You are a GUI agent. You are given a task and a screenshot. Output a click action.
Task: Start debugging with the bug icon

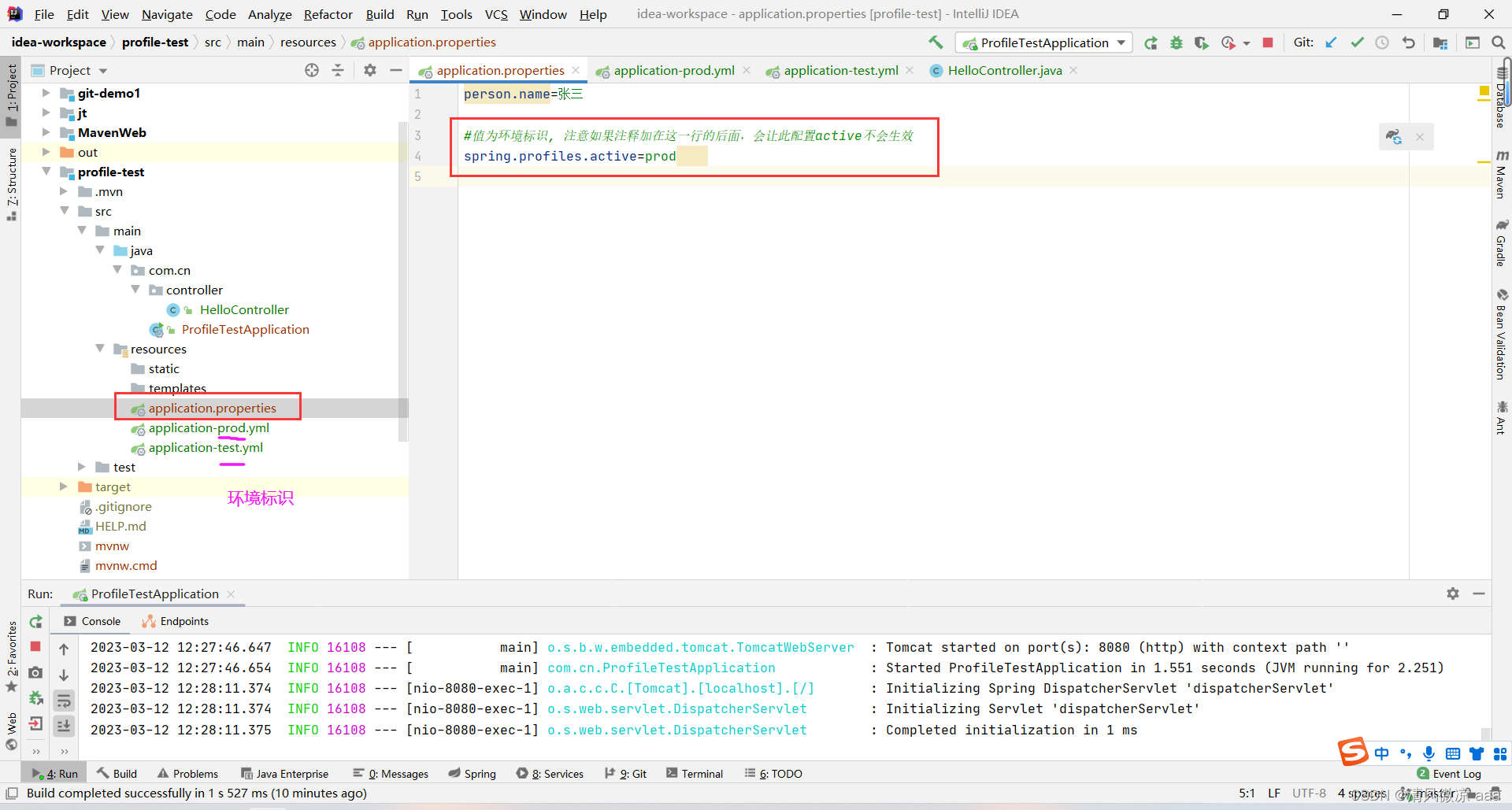coord(1177,43)
